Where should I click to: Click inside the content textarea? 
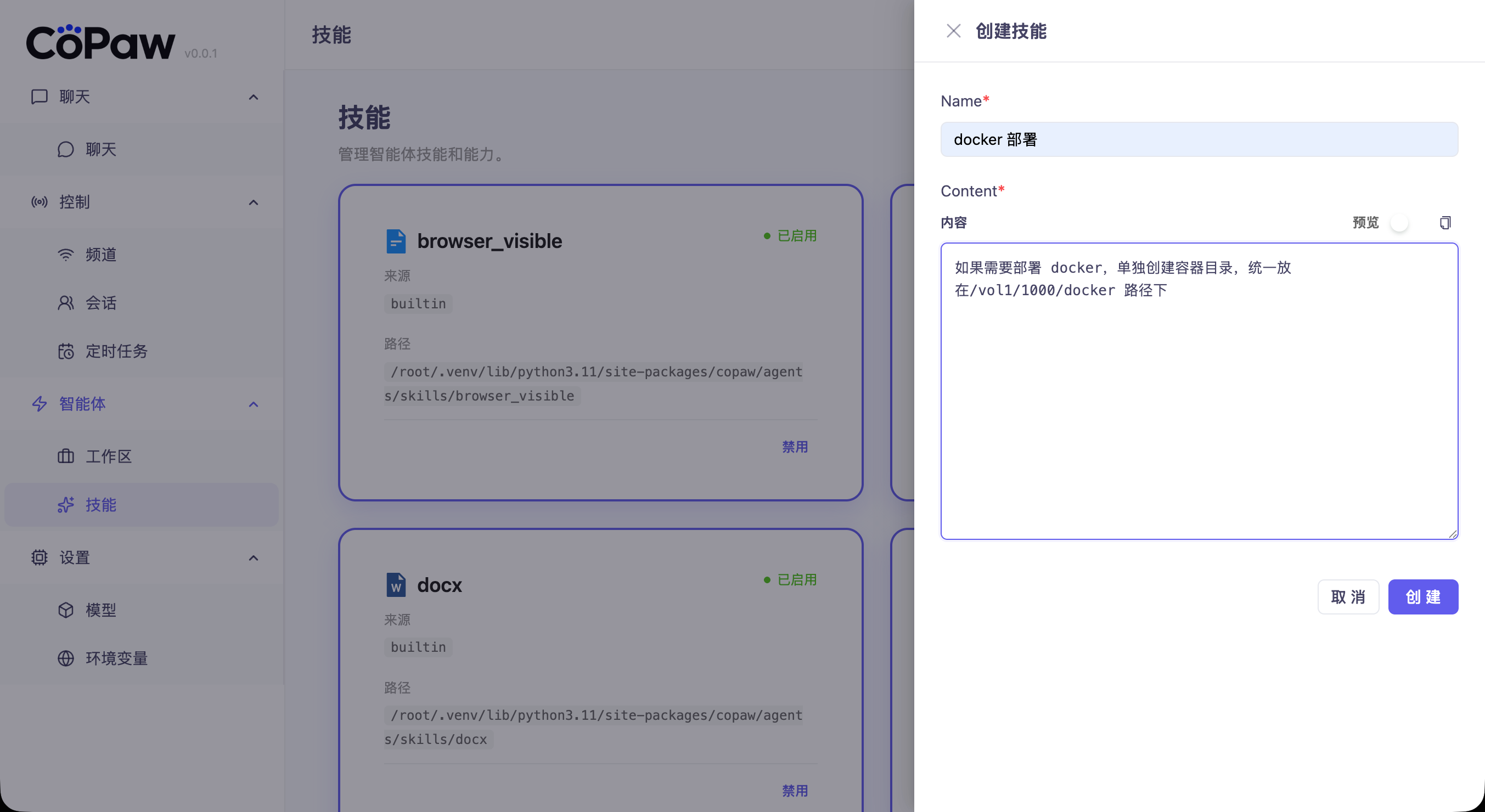(x=1199, y=403)
